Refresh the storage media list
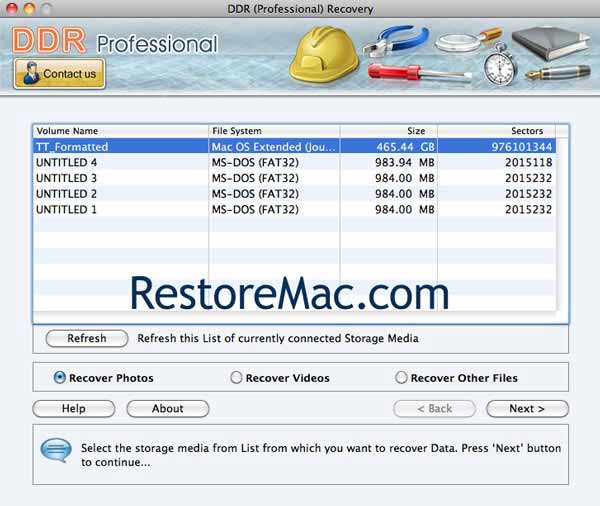Screen dimensions: 600x506 [87, 338]
